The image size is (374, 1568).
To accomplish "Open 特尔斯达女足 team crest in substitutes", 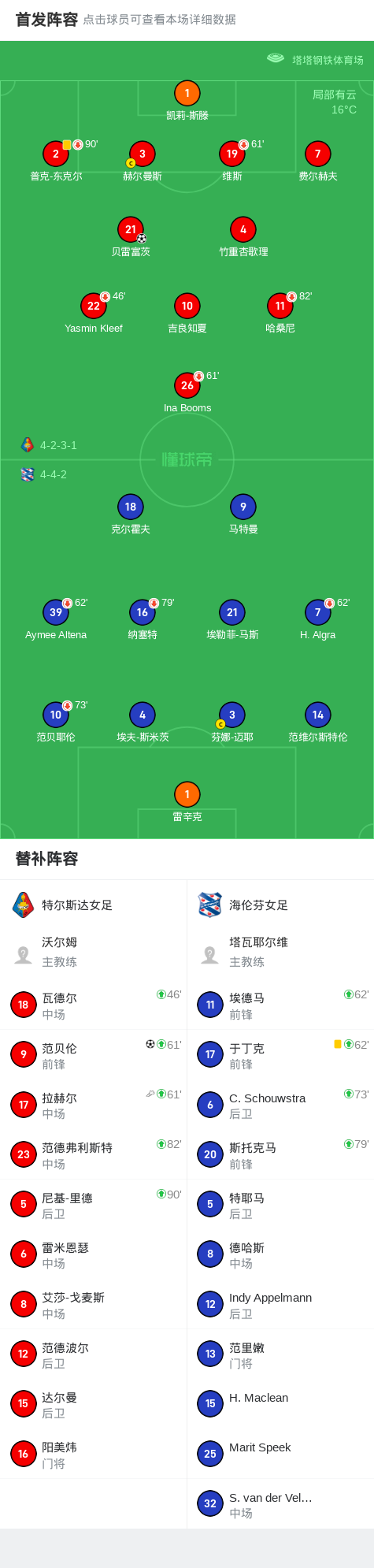I will (24, 905).
